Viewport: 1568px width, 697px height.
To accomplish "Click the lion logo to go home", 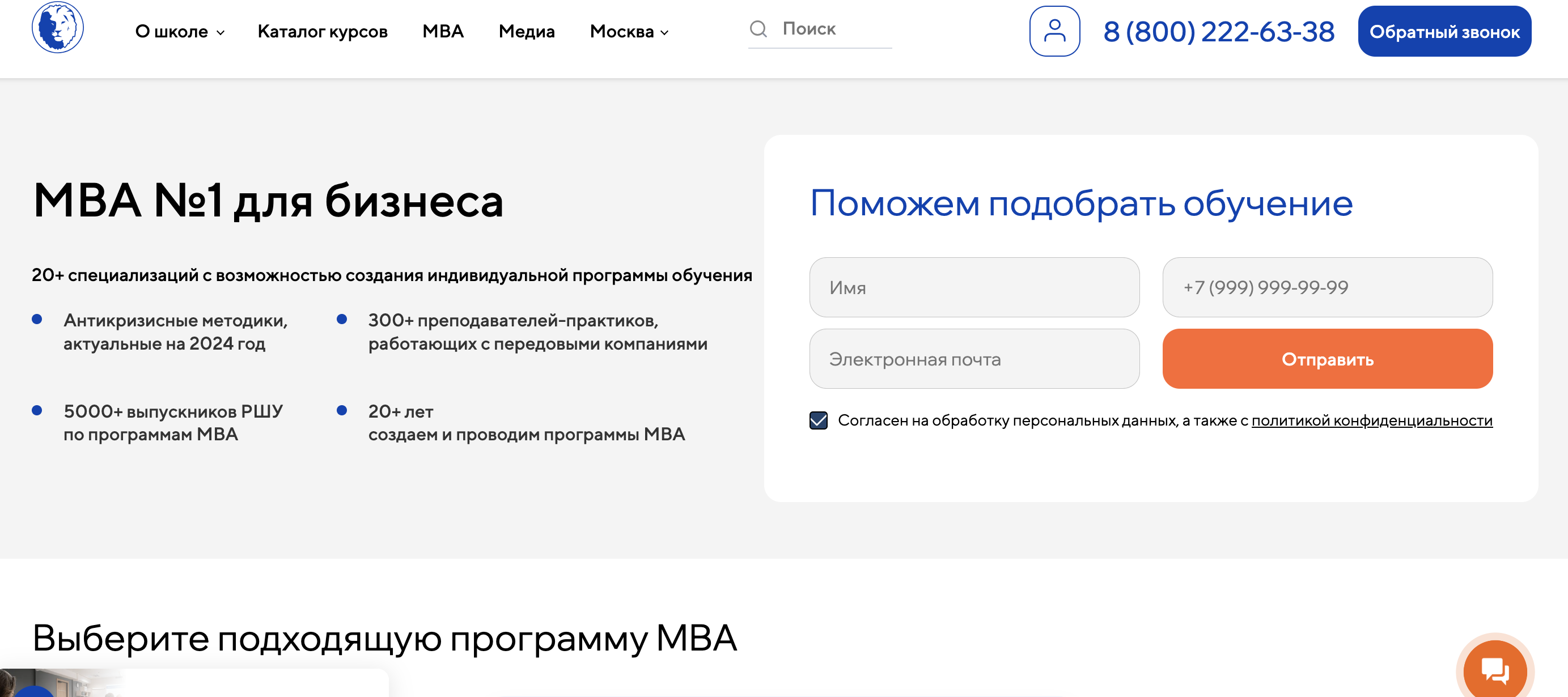I will pyautogui.click(x=58, y=27).
